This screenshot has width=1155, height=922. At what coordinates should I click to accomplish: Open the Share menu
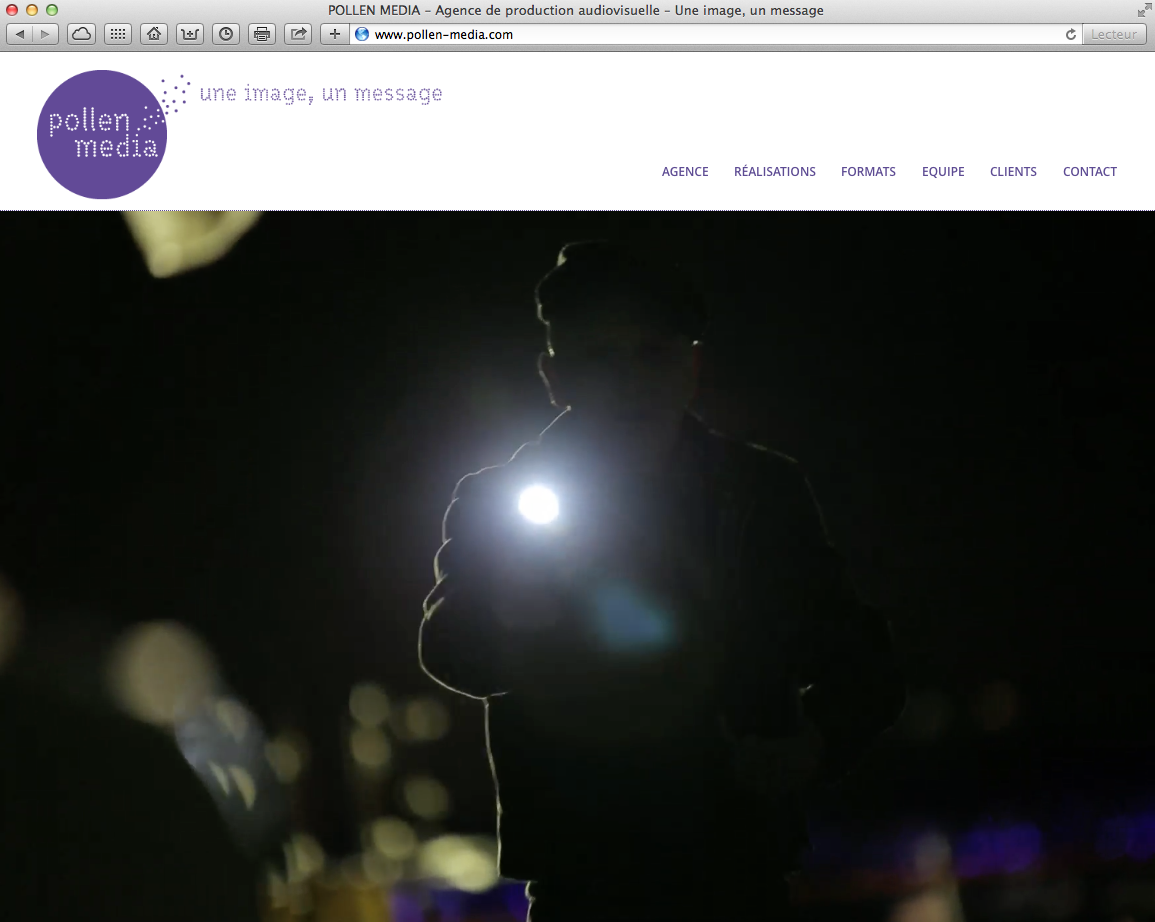click(x=298, y=34)
